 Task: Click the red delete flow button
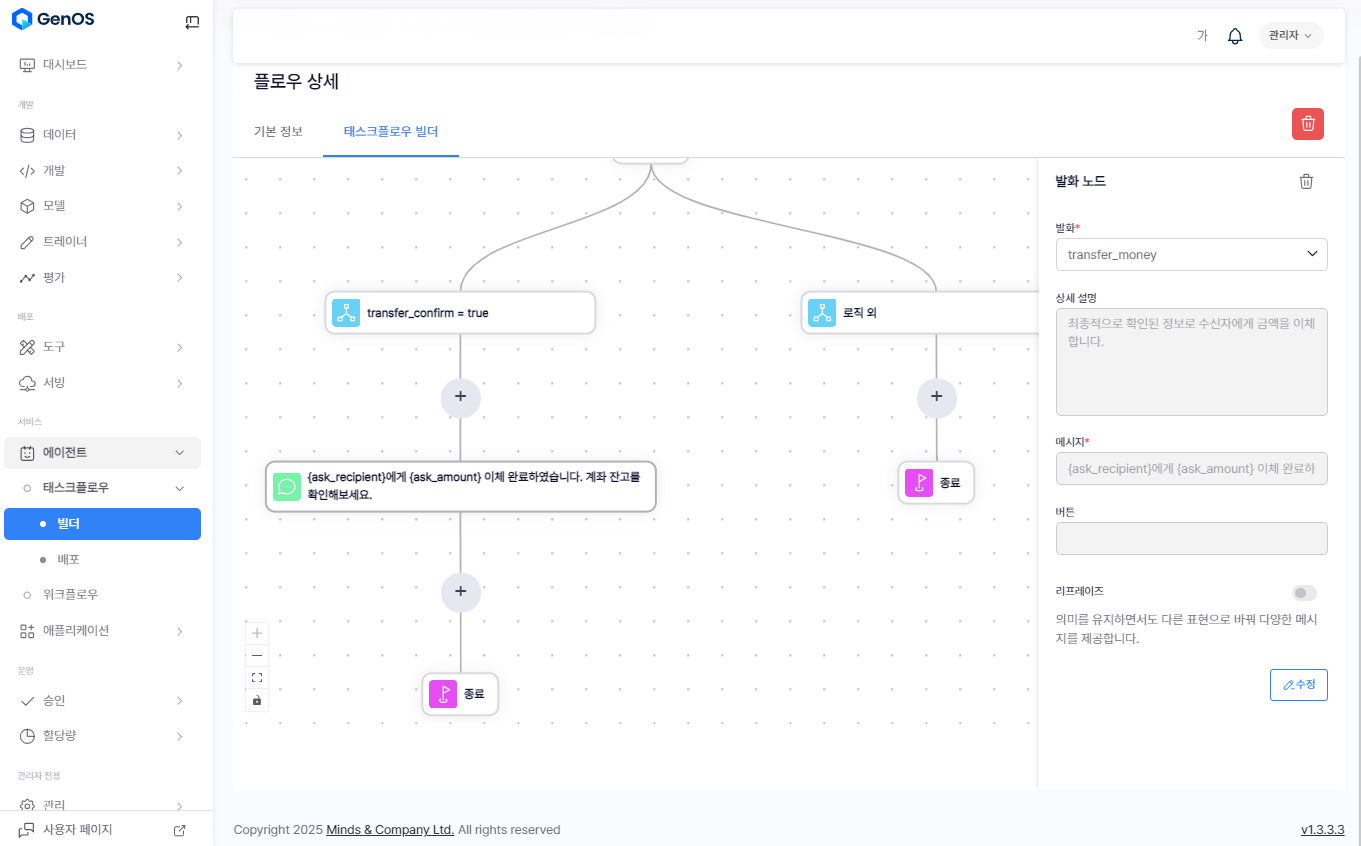[1308, 124]
